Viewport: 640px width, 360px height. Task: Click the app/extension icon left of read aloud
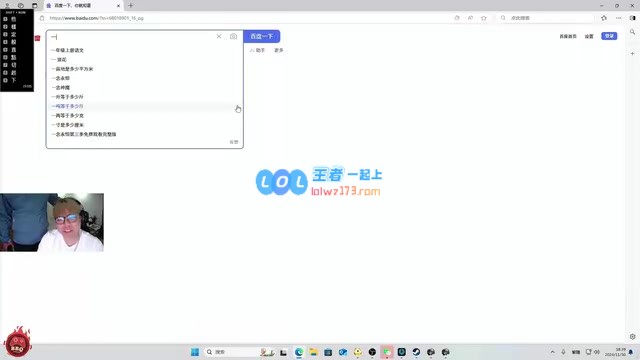click(457, 18)
